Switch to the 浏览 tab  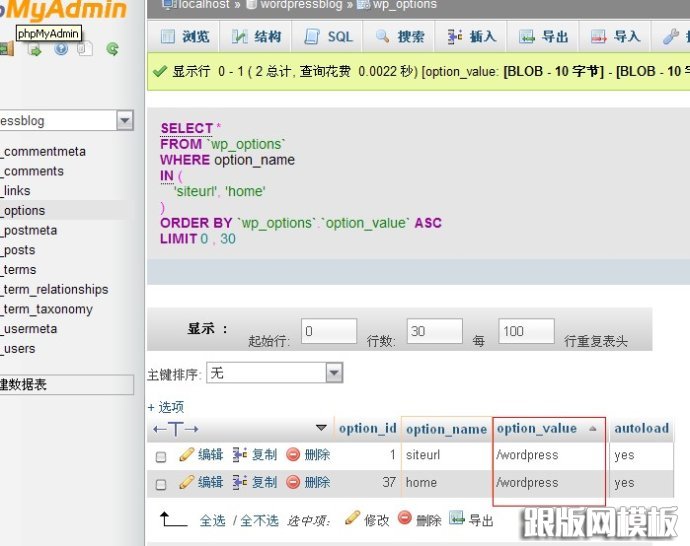pyautogui.click(x=185, y=37)
